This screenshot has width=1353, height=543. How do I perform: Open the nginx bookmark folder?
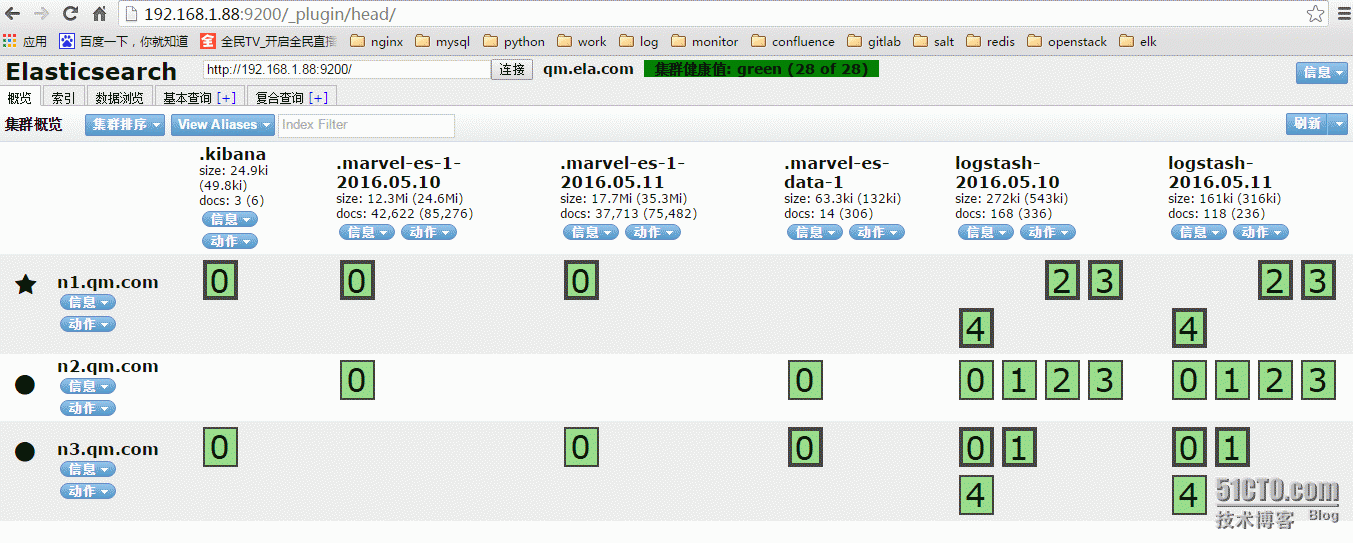[x=377, y=42]
